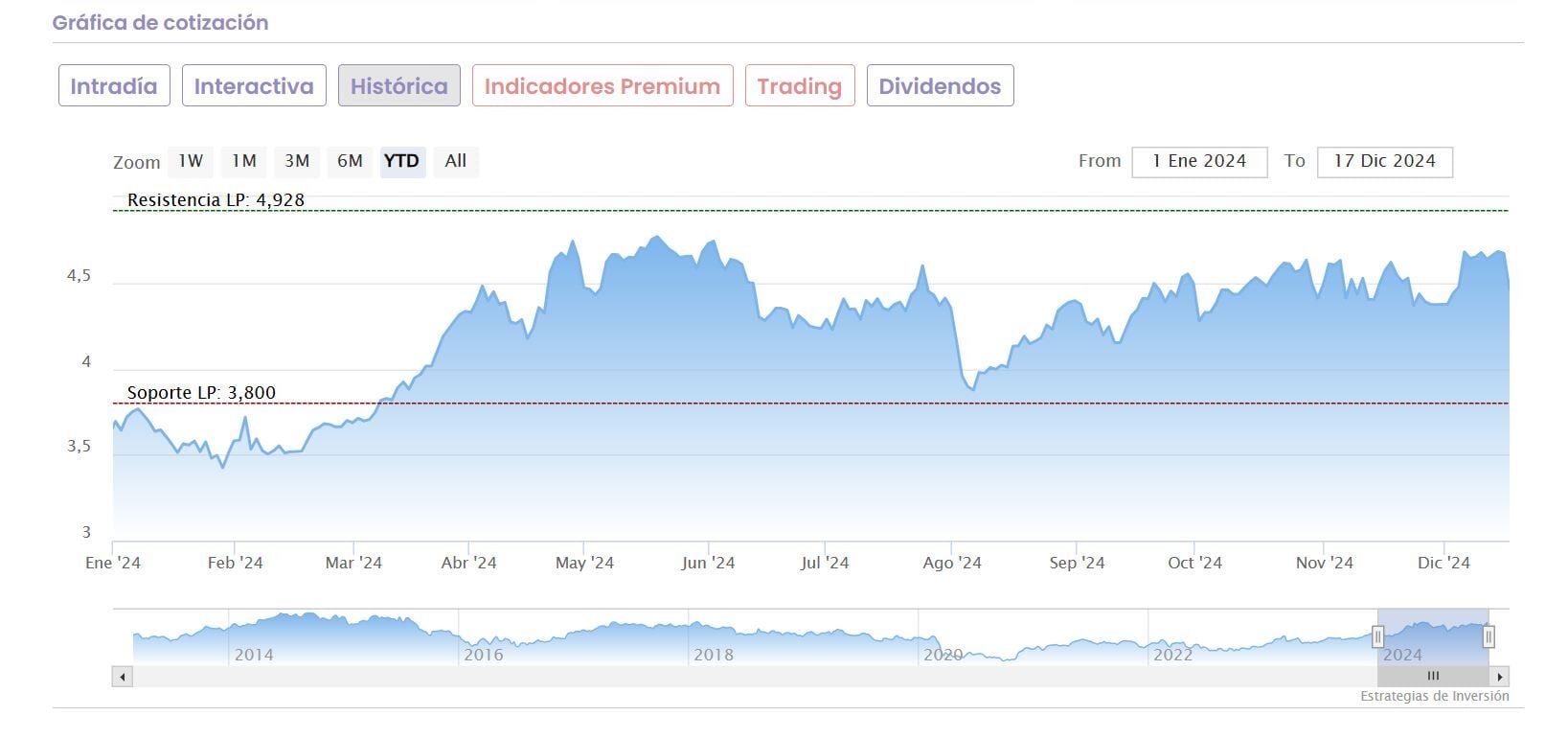Show the Dividendos tab
This screenshot has width=1568, height=739.
pyautogui.click(x=940, y=86)
